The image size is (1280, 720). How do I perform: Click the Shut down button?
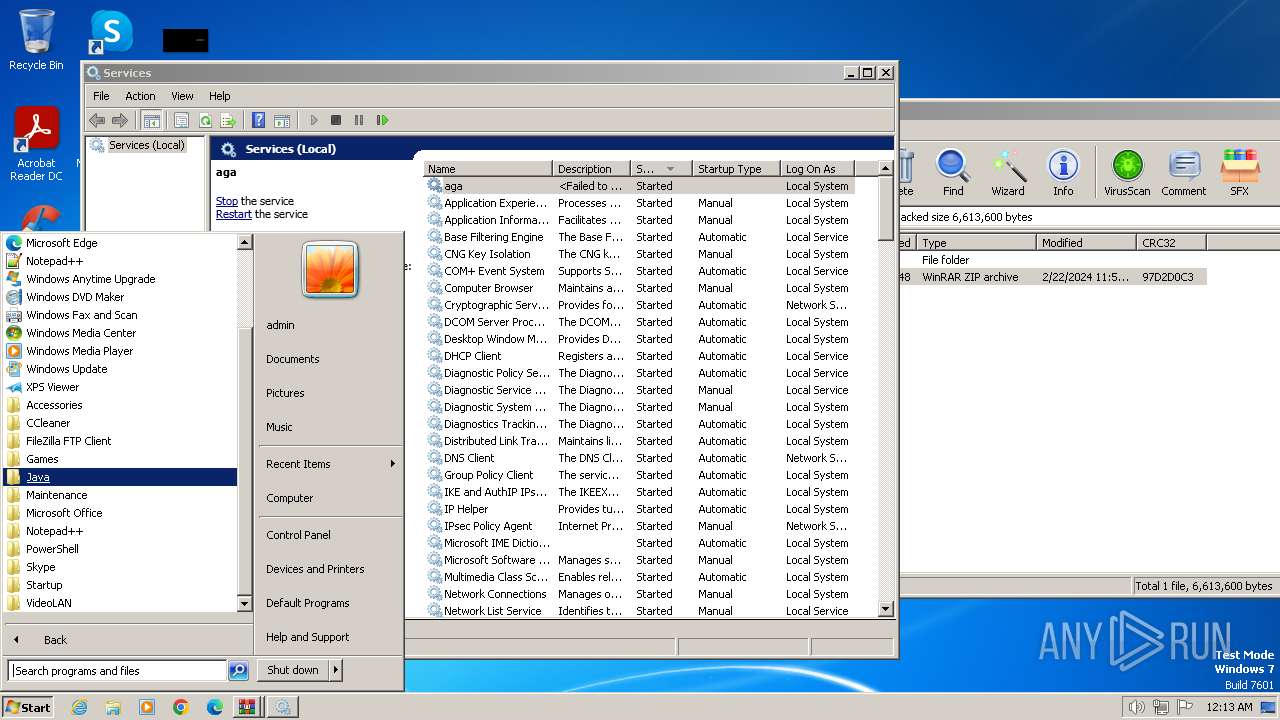coord(293,670)
